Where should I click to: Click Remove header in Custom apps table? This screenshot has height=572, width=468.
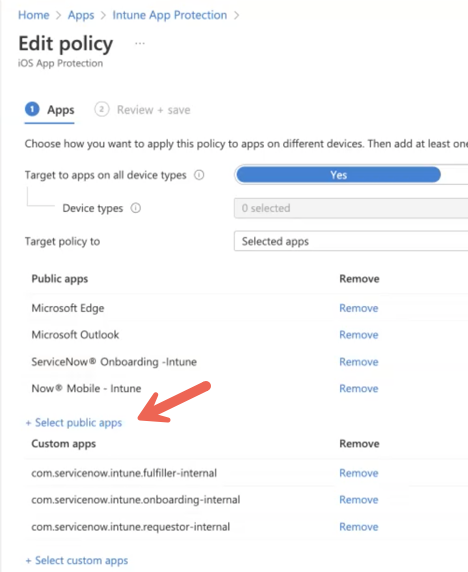359,444
